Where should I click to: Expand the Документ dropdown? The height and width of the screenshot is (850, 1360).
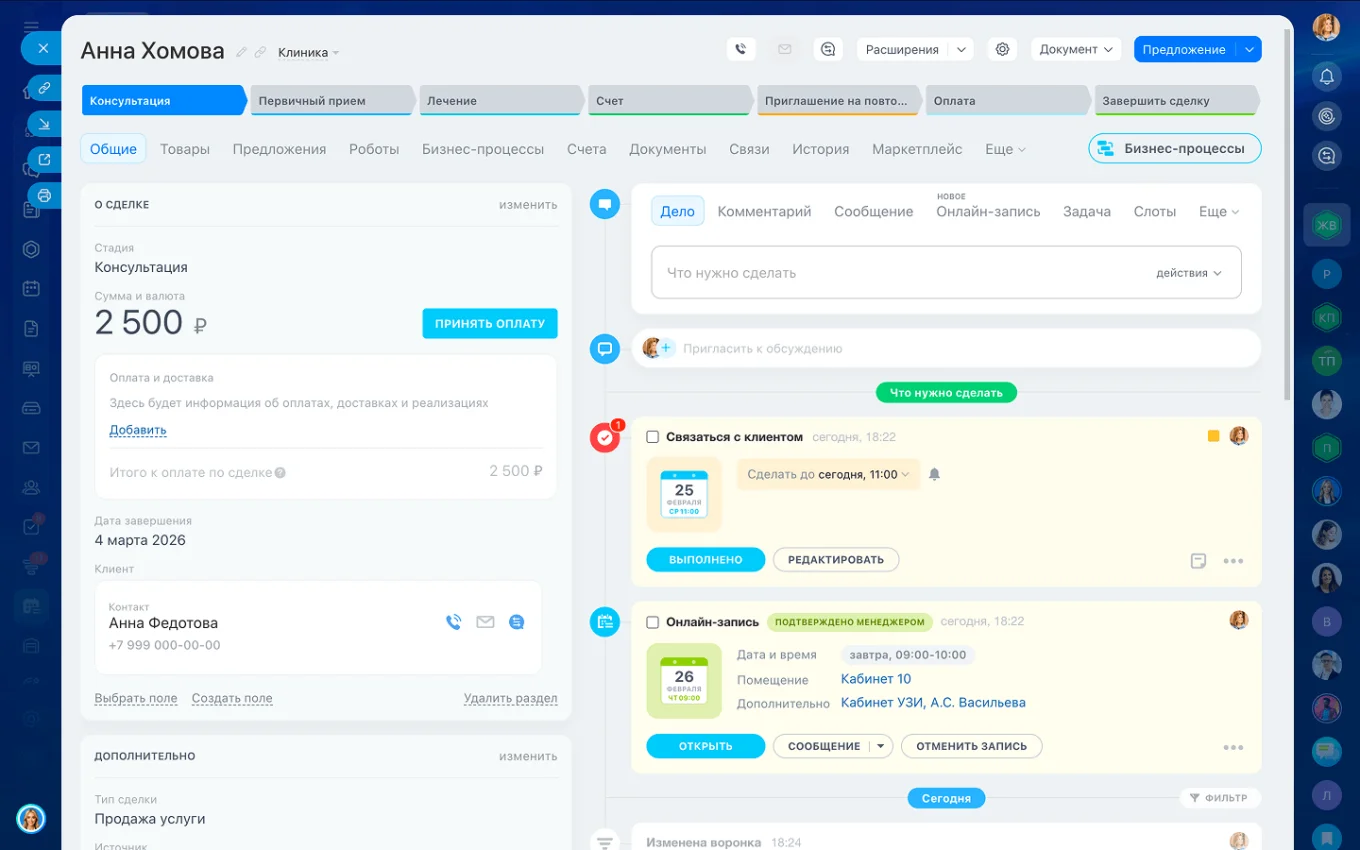click(x=1076, y=48)
